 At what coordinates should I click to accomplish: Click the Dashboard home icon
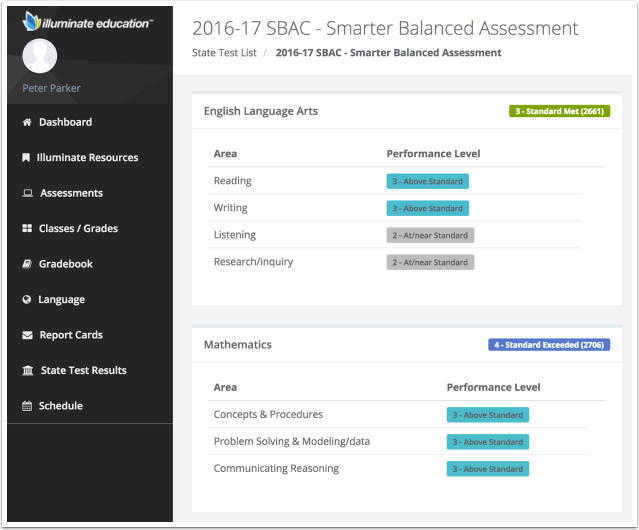[27, 122]
